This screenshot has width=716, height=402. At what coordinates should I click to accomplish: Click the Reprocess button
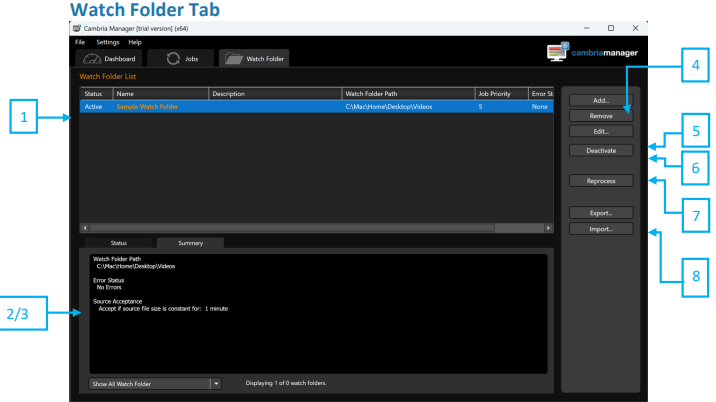pos(601,181)
